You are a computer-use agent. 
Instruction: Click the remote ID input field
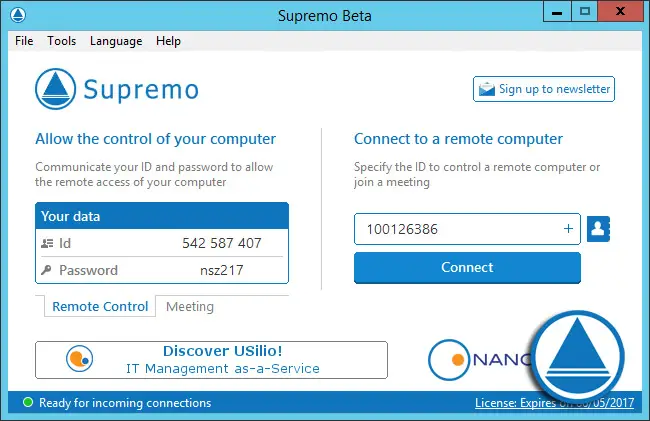click(x=467, y=229)
